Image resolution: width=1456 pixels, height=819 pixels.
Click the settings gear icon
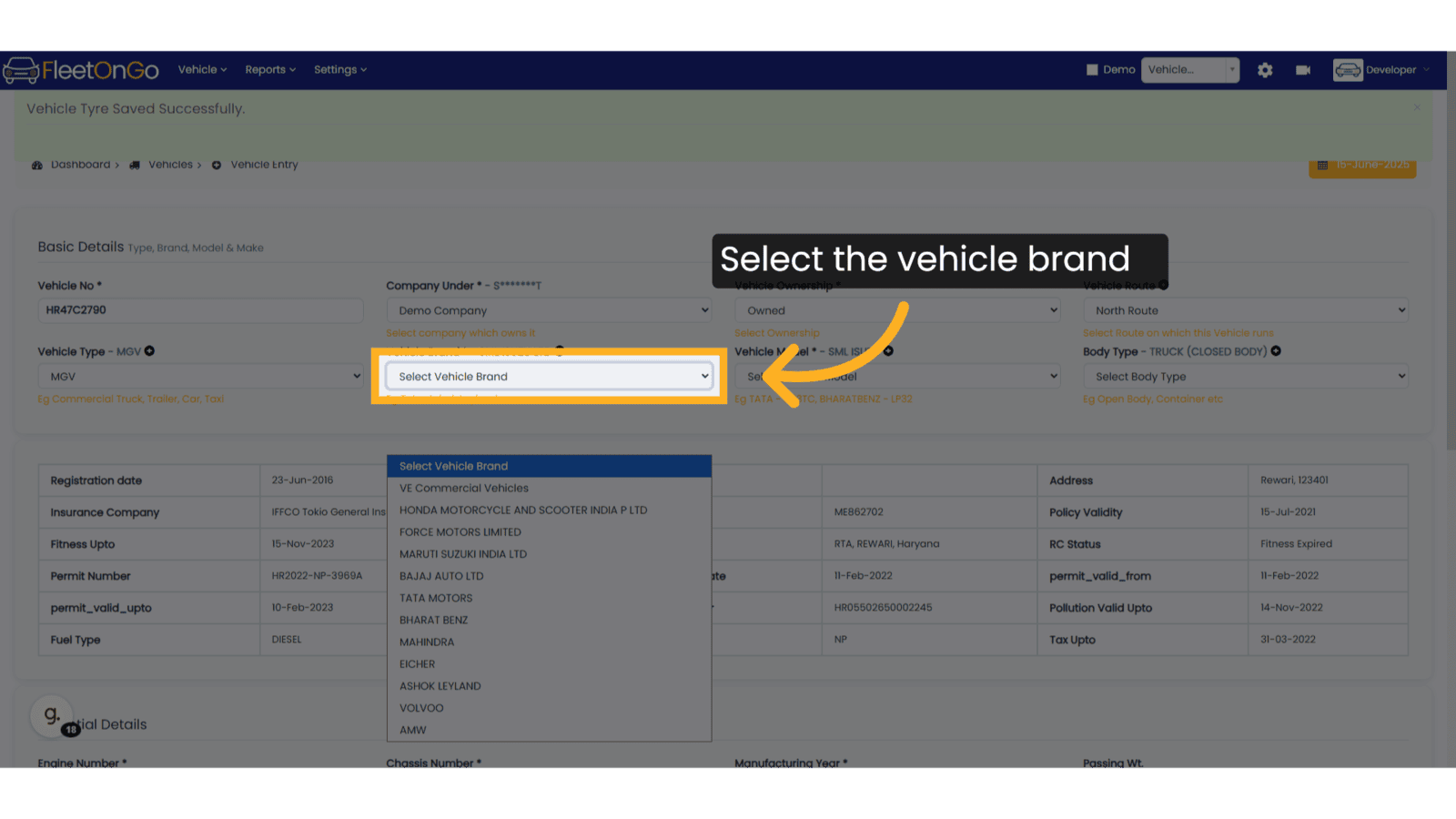(x=1265, y=70)
